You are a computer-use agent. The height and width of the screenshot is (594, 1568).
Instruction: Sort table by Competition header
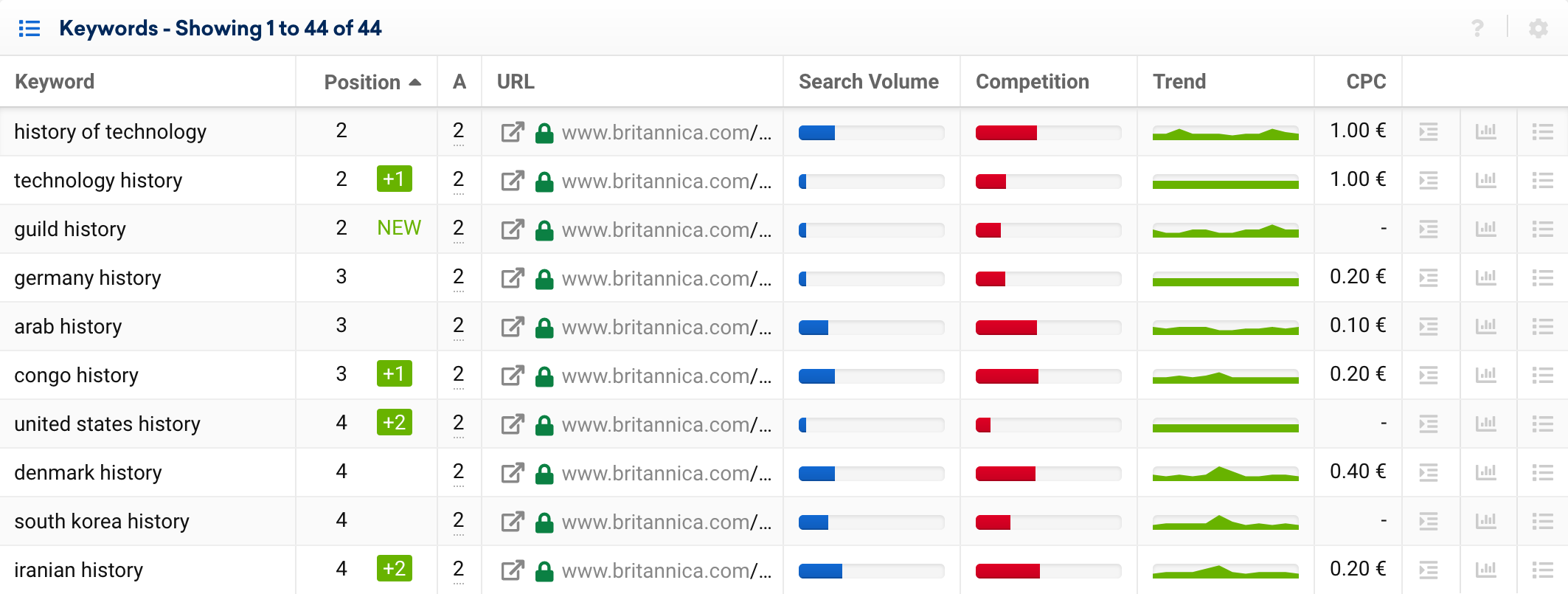(1032, 82)
